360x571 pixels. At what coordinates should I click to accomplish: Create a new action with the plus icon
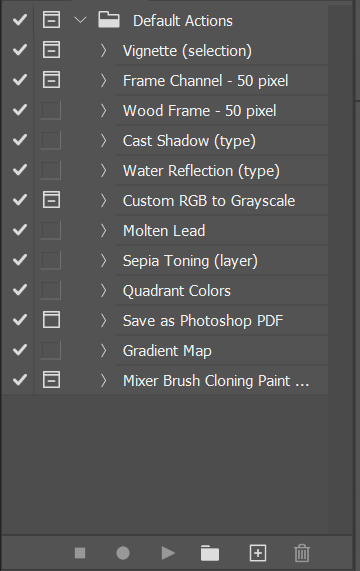point(258,553)
